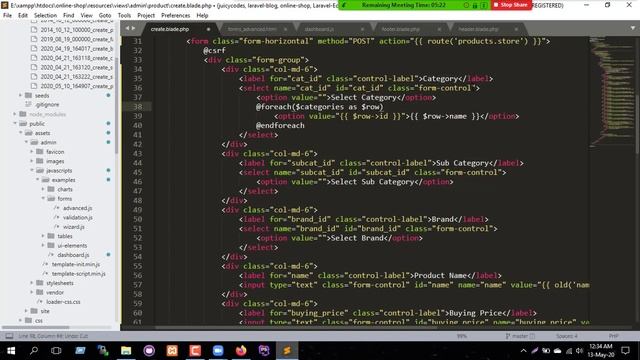Switch to the dashboard.js tab
Viewport: 640px width, 360px height.
(319, 29)
